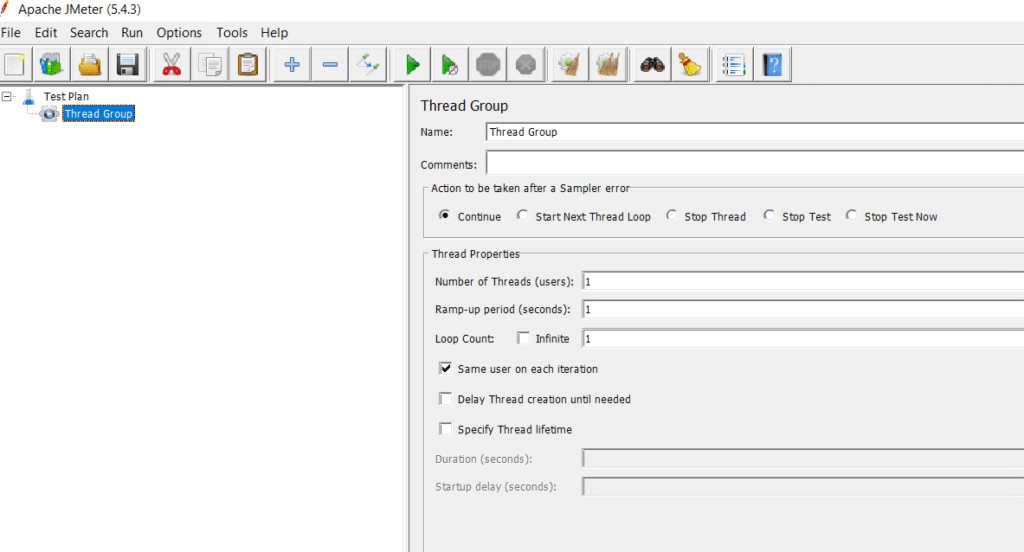This screenshot has height=552, width=1024.
Task: Enable Delay Thread creation until needed
Action: pos(445,398)
